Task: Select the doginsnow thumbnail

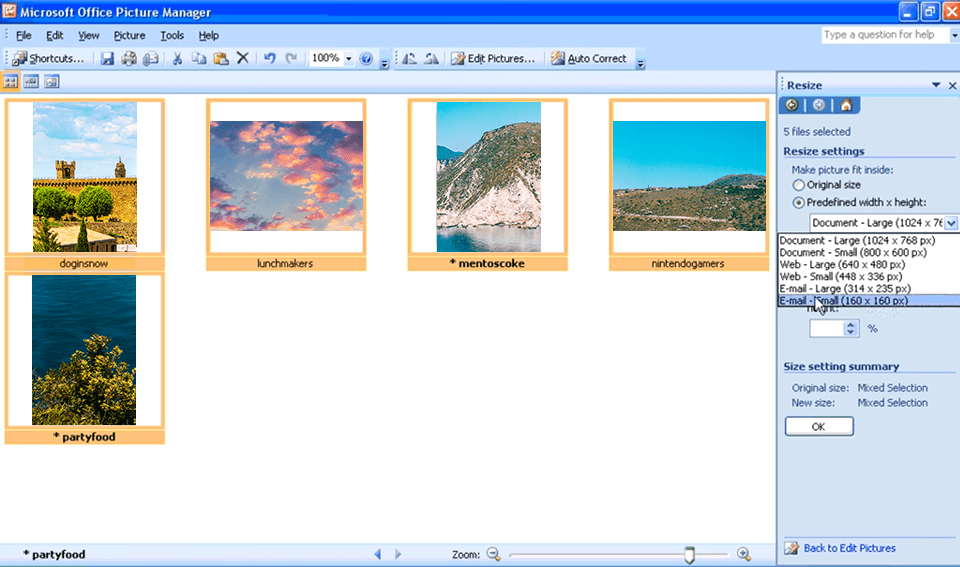Action: click(84, 184)
